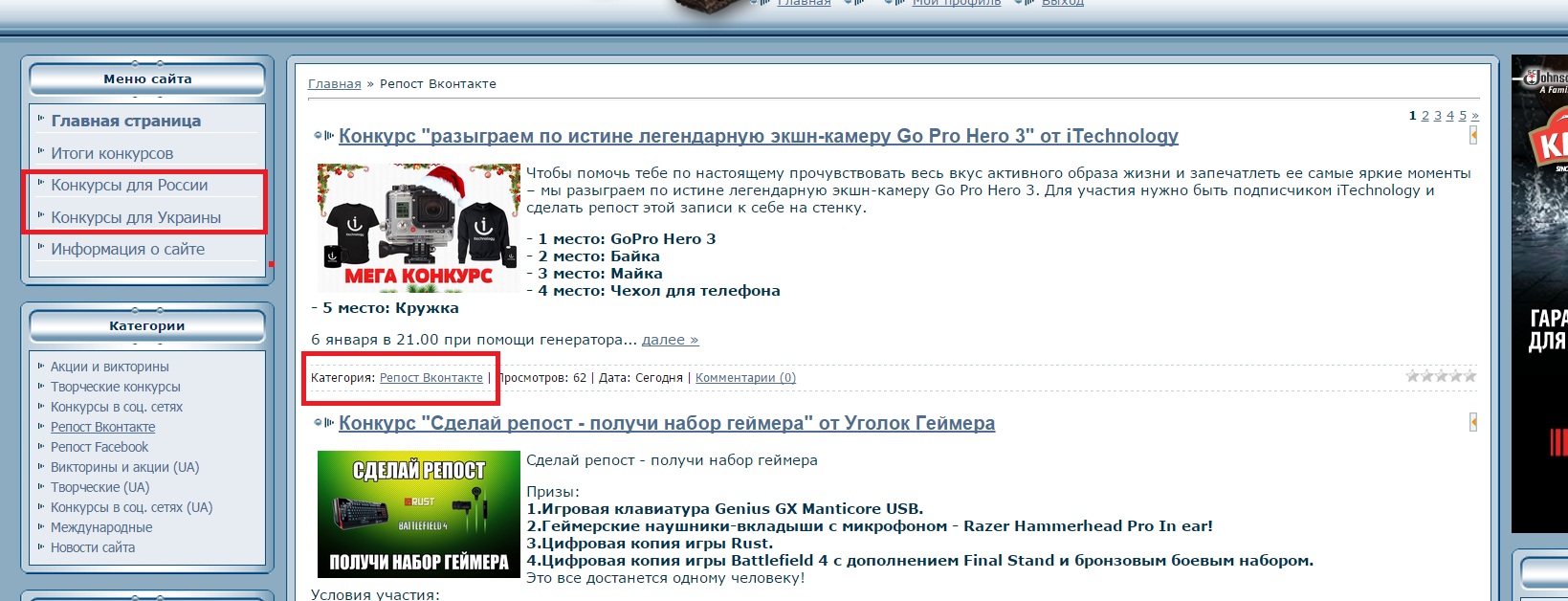The image size is (1568, 601).
Task: Click the далее » read-more link
Action: 670,340
